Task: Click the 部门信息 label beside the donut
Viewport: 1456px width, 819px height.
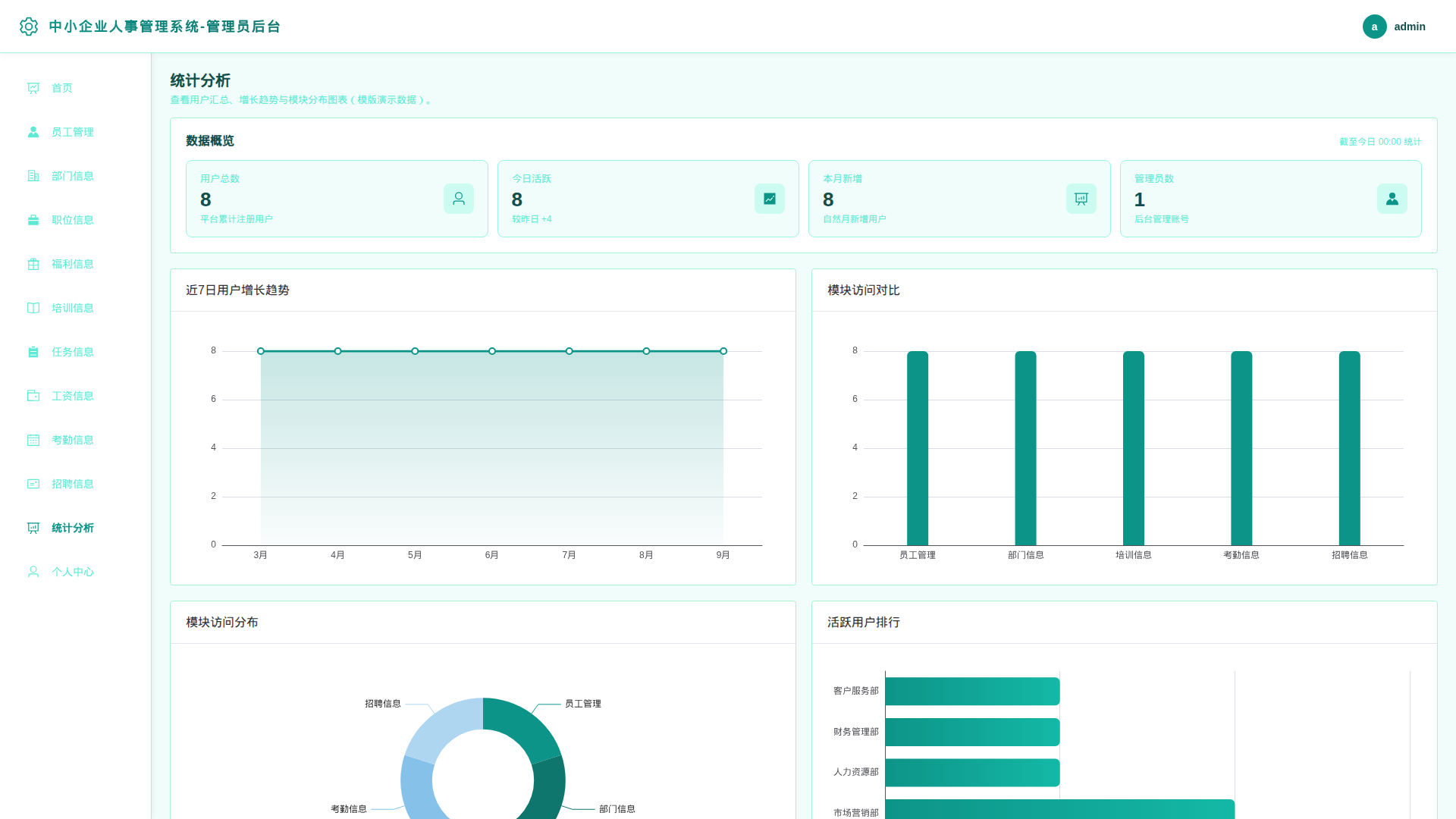Action: pos(617,809)
